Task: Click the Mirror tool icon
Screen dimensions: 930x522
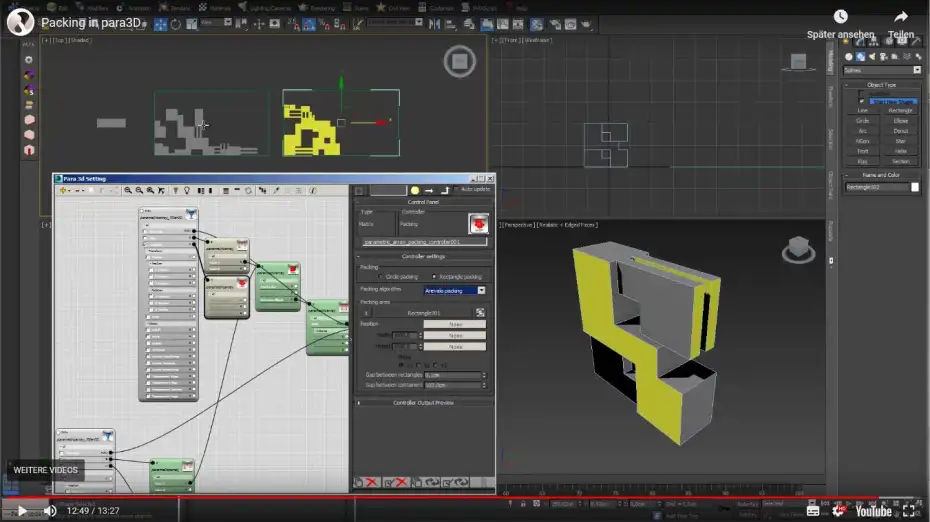Action: (434, 24)
